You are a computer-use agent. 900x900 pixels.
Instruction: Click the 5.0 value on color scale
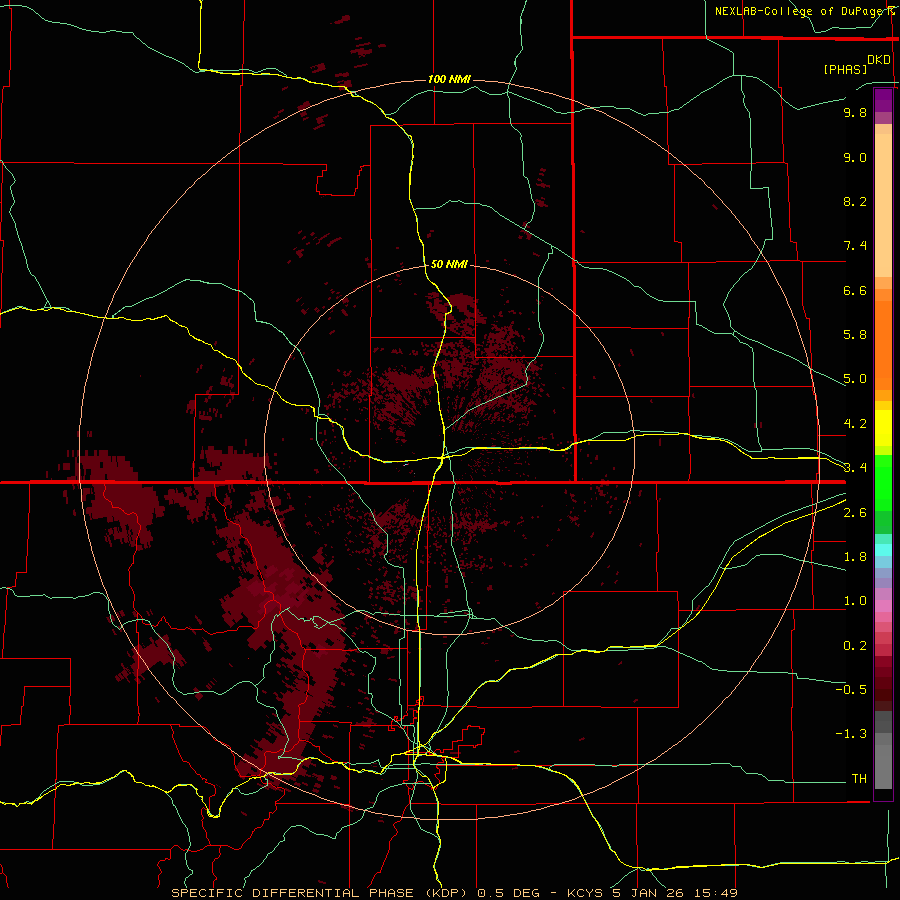[855, 379]
